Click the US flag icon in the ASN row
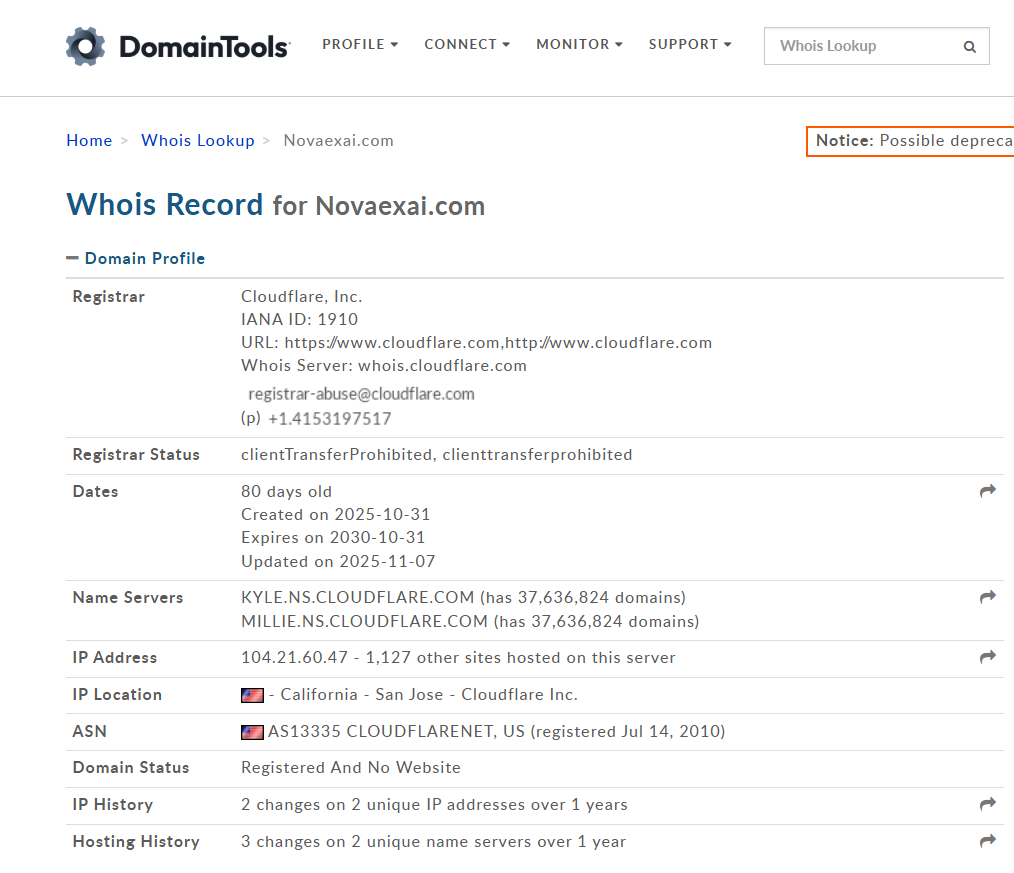Viewport: 1014px width, 873px height. (x=252, y=732)
